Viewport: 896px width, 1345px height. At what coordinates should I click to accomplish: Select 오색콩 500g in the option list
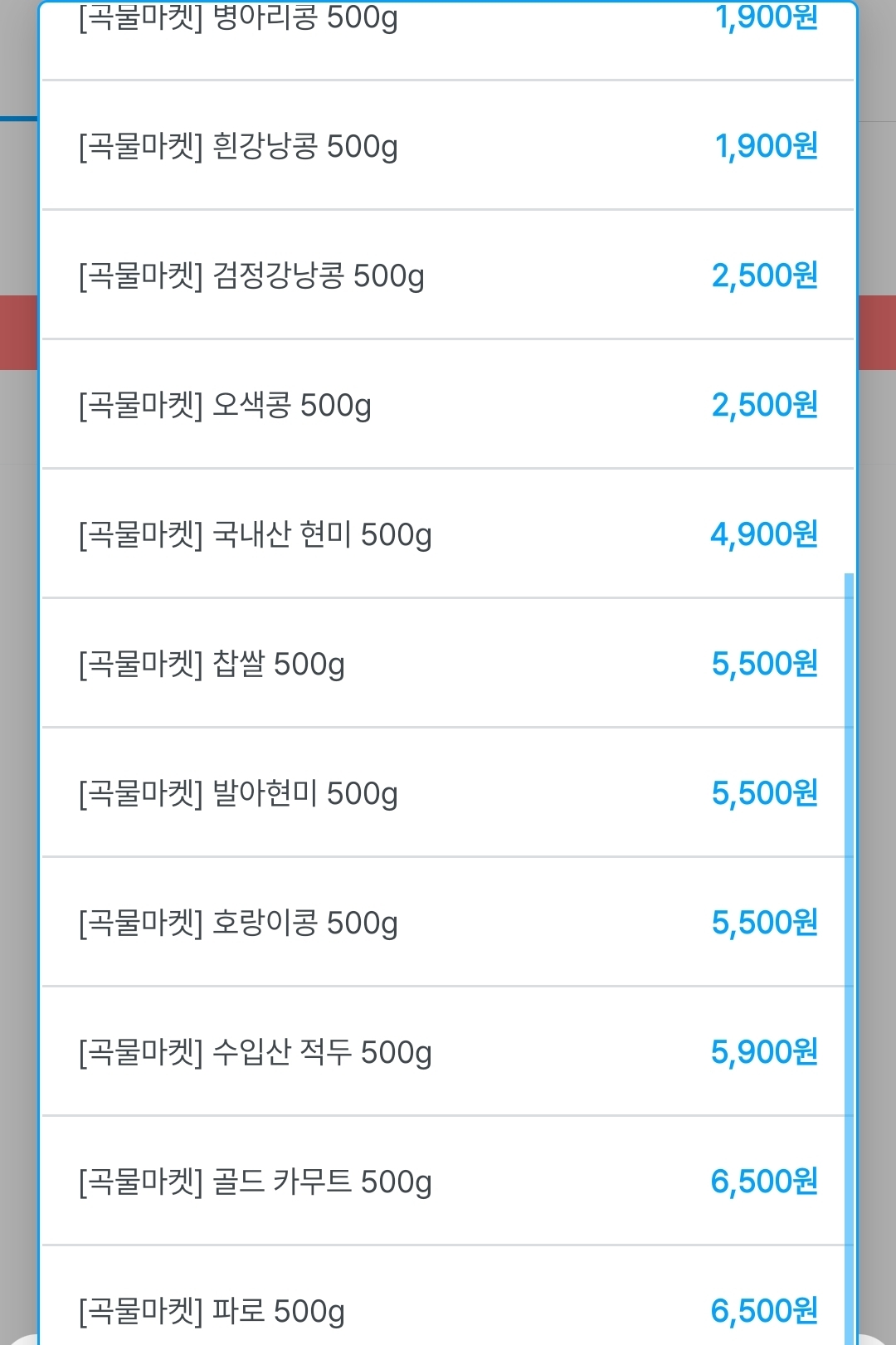[225, 406]
